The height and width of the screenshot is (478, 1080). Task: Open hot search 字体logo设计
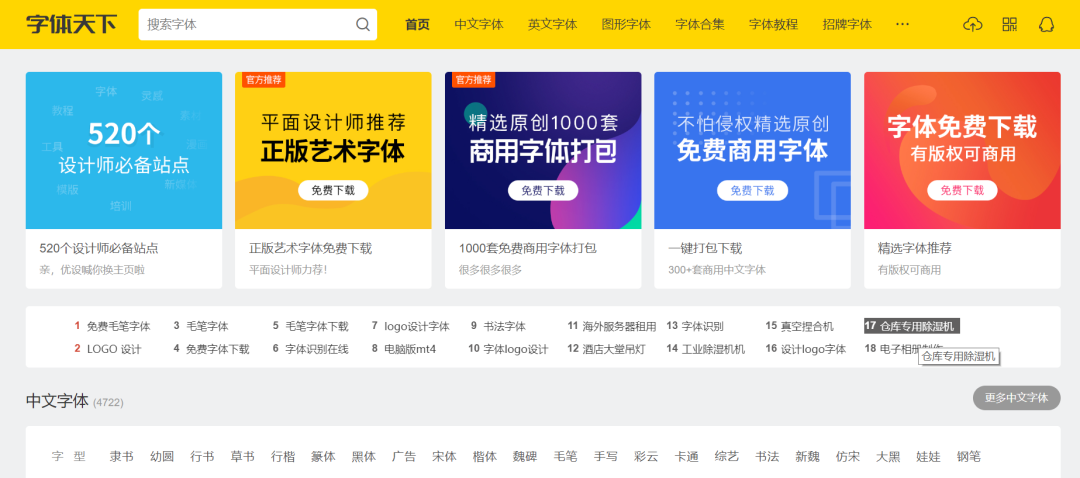click(516, 349)
